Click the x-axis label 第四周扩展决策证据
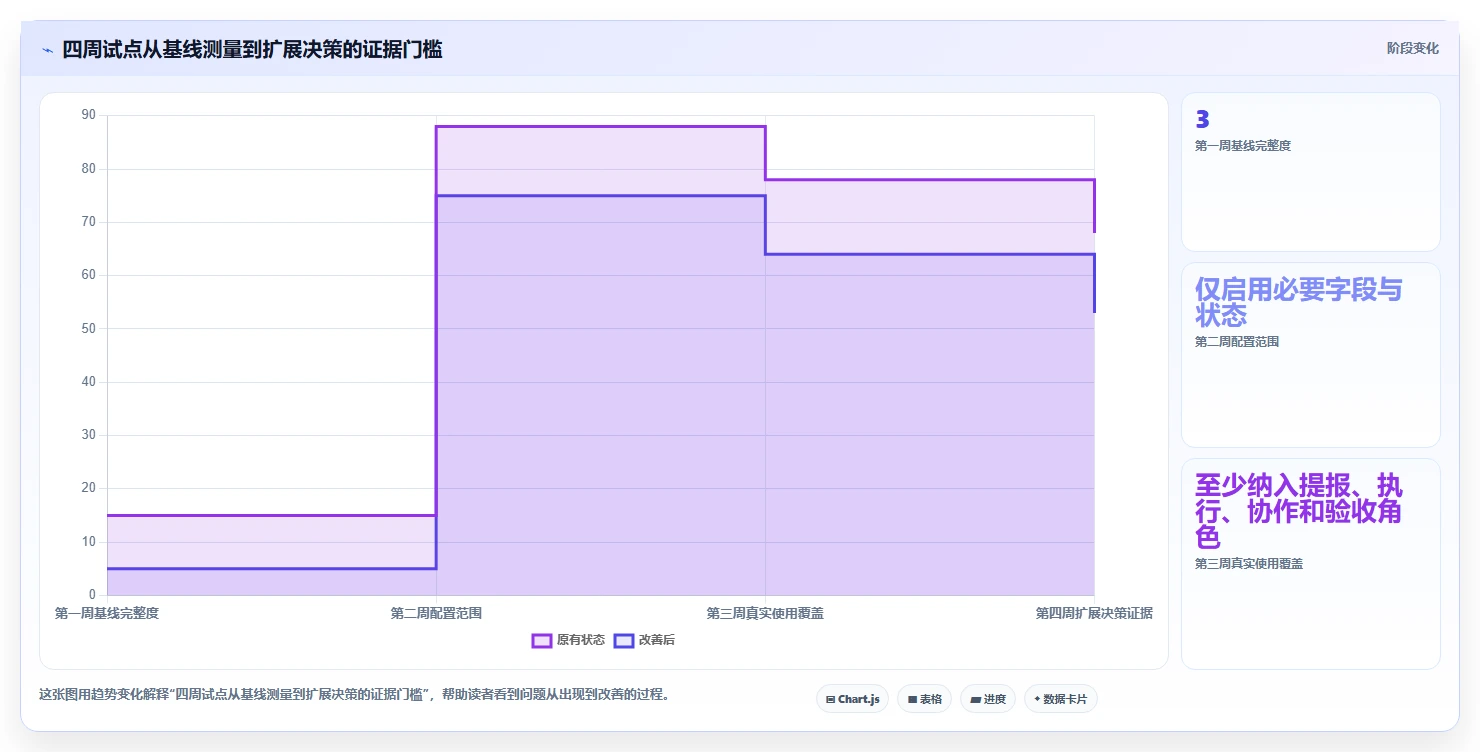 point(1094,613)
